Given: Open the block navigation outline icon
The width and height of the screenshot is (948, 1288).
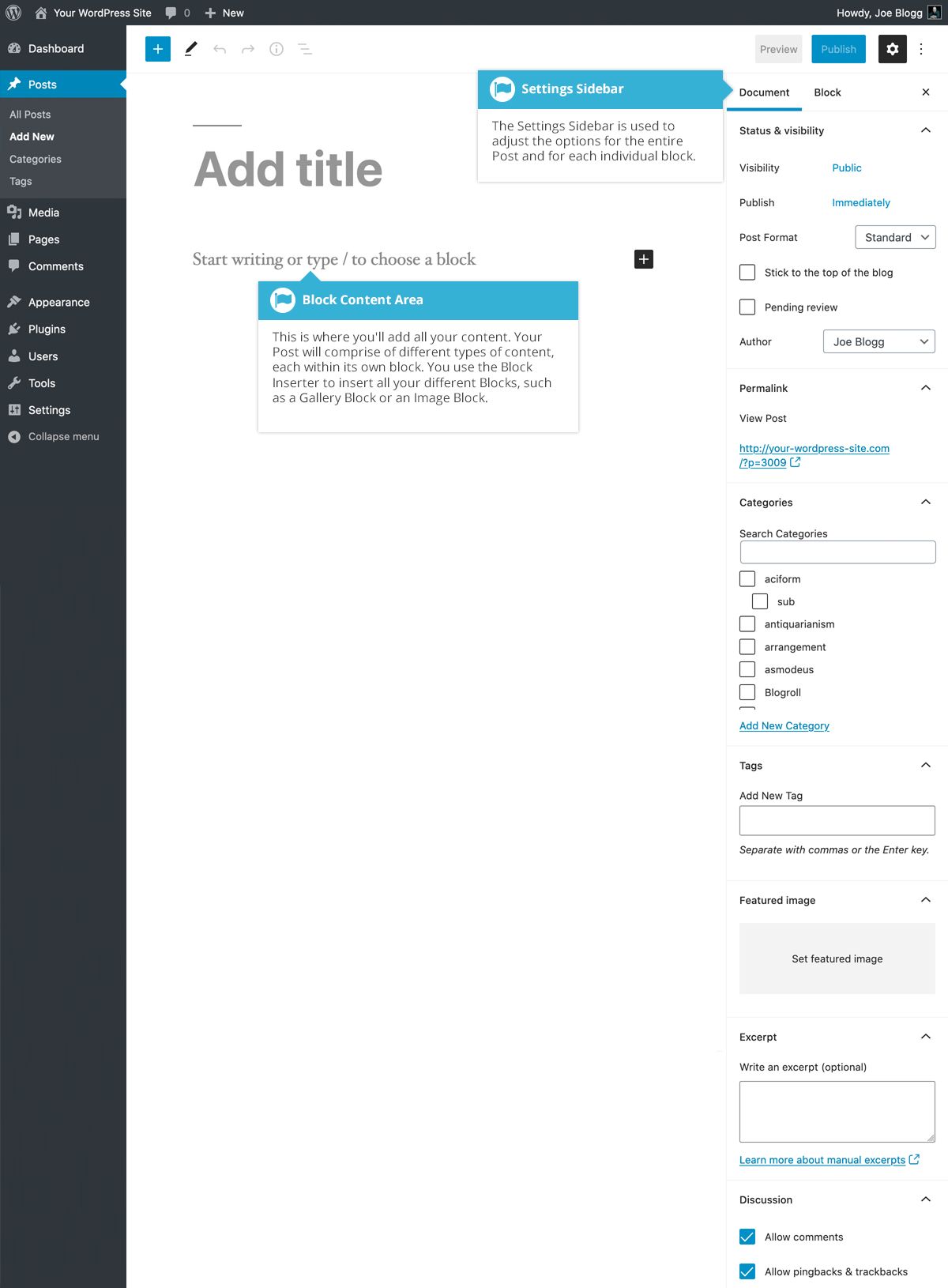Looking at the screenshot, I should [305, 49].
